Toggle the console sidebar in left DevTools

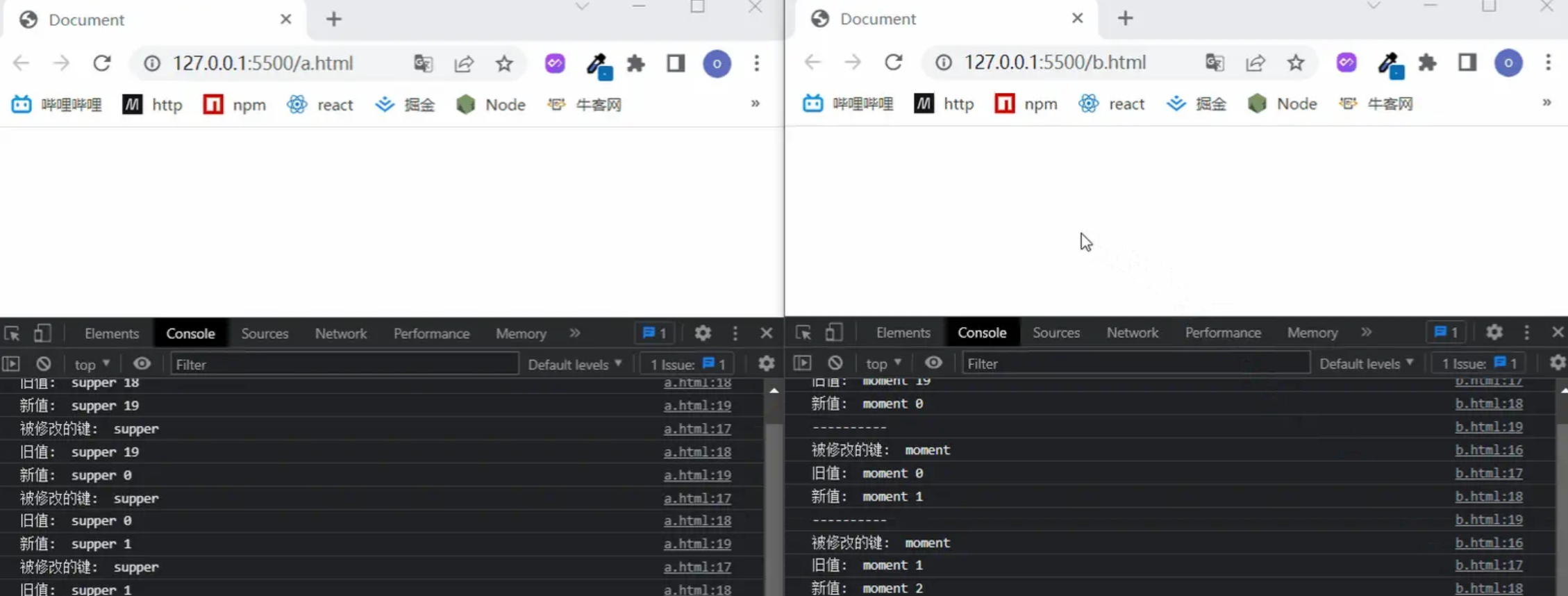(x=11, y=364)
